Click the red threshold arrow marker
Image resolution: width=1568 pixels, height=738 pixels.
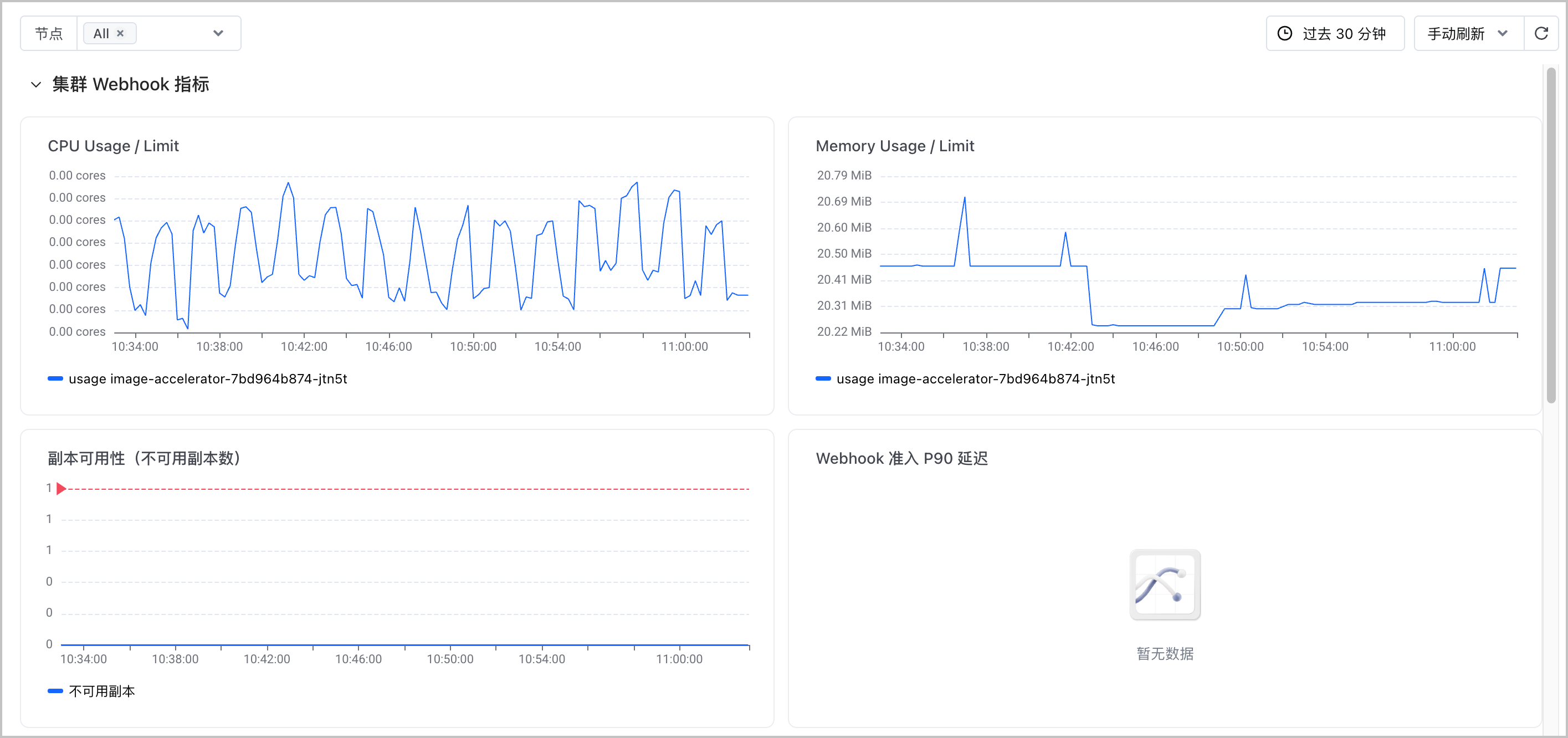click(61, 488)
